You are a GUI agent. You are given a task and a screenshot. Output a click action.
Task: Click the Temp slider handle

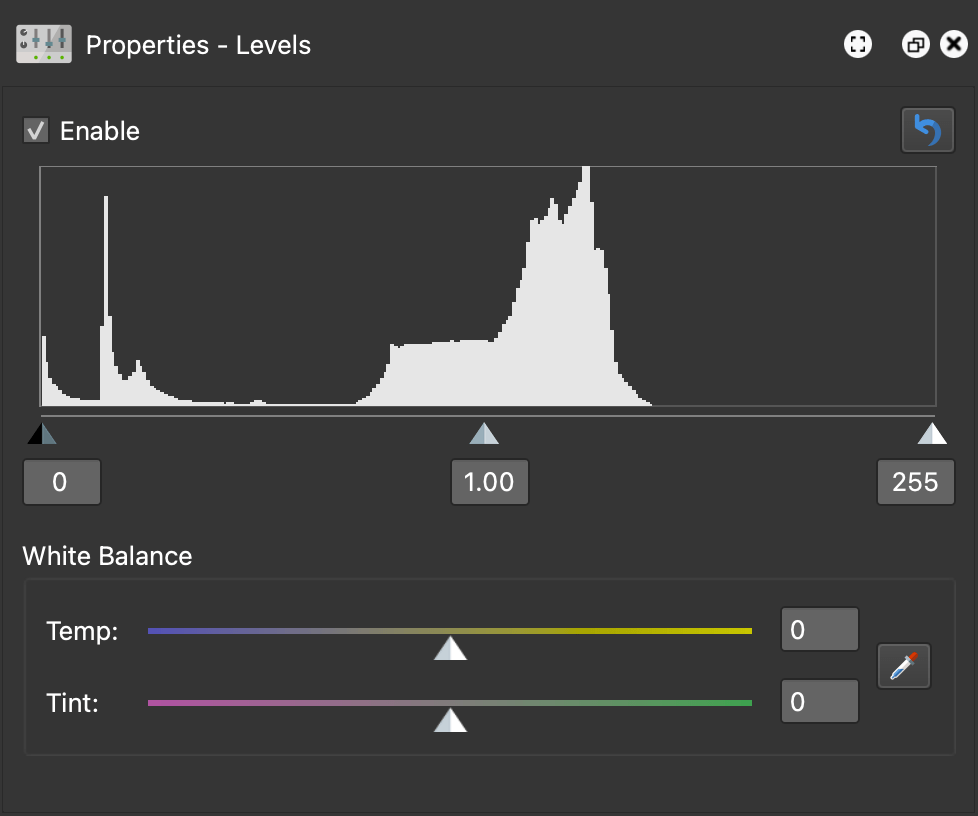coord(450,649)
